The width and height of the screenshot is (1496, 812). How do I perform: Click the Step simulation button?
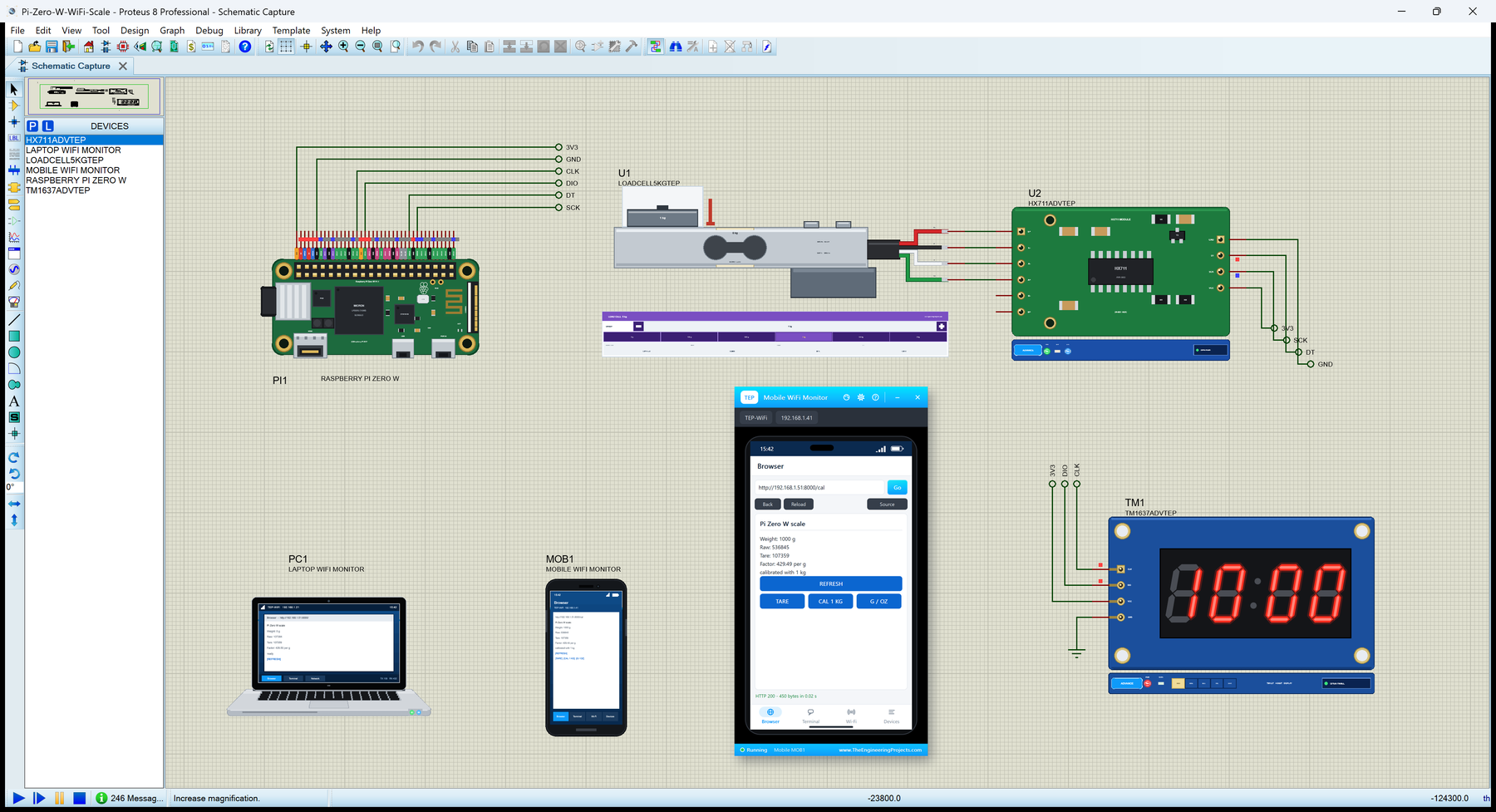point(39,798)
